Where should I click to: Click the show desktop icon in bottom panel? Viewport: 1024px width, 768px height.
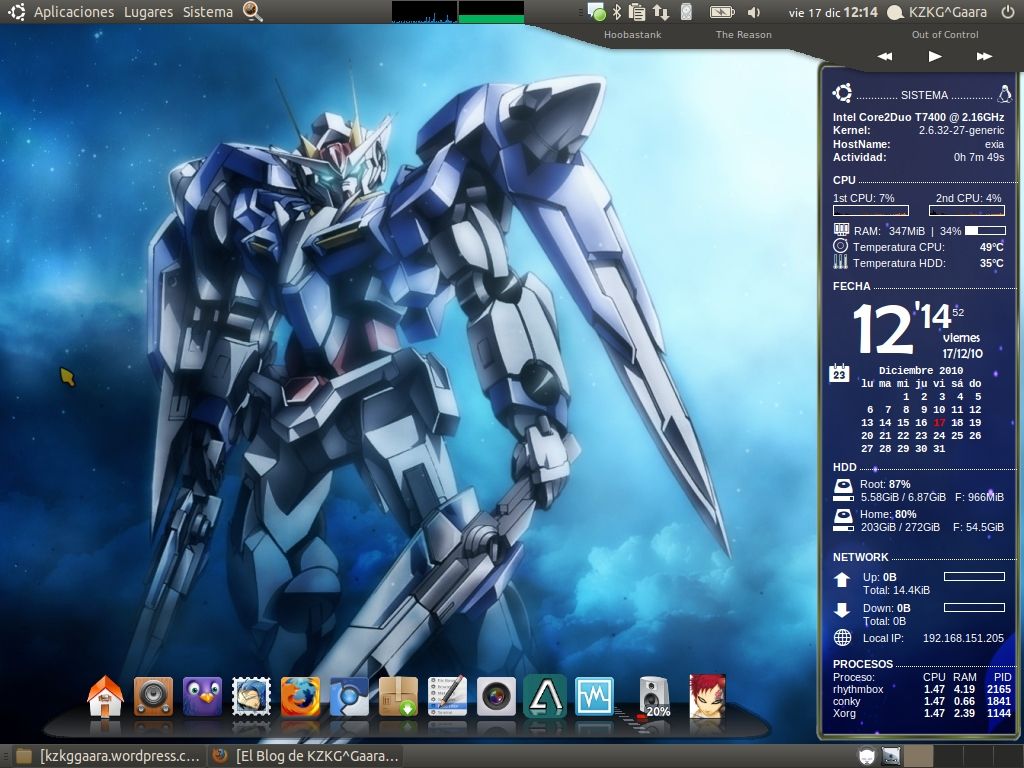[891, 756]
